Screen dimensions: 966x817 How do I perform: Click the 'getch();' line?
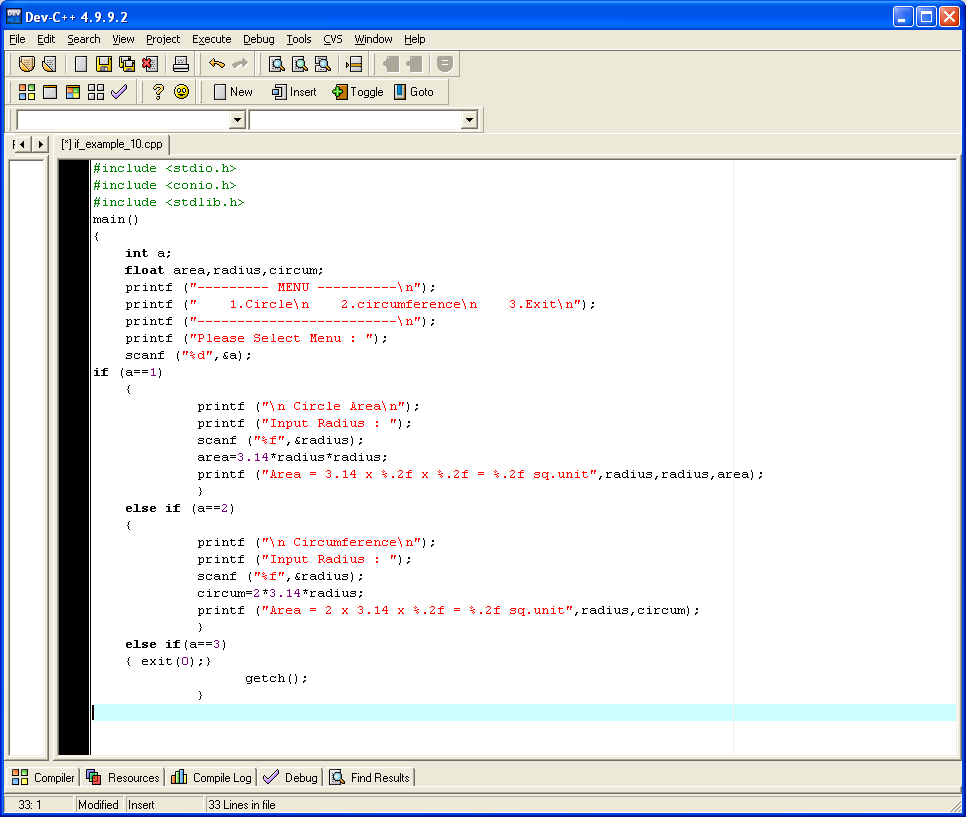(x=276, y=678)
